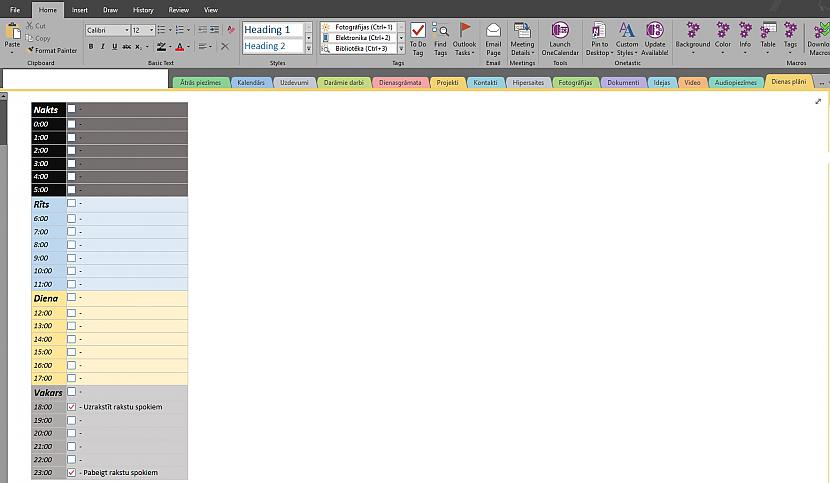Clear all text formatting

click(231, 30)
